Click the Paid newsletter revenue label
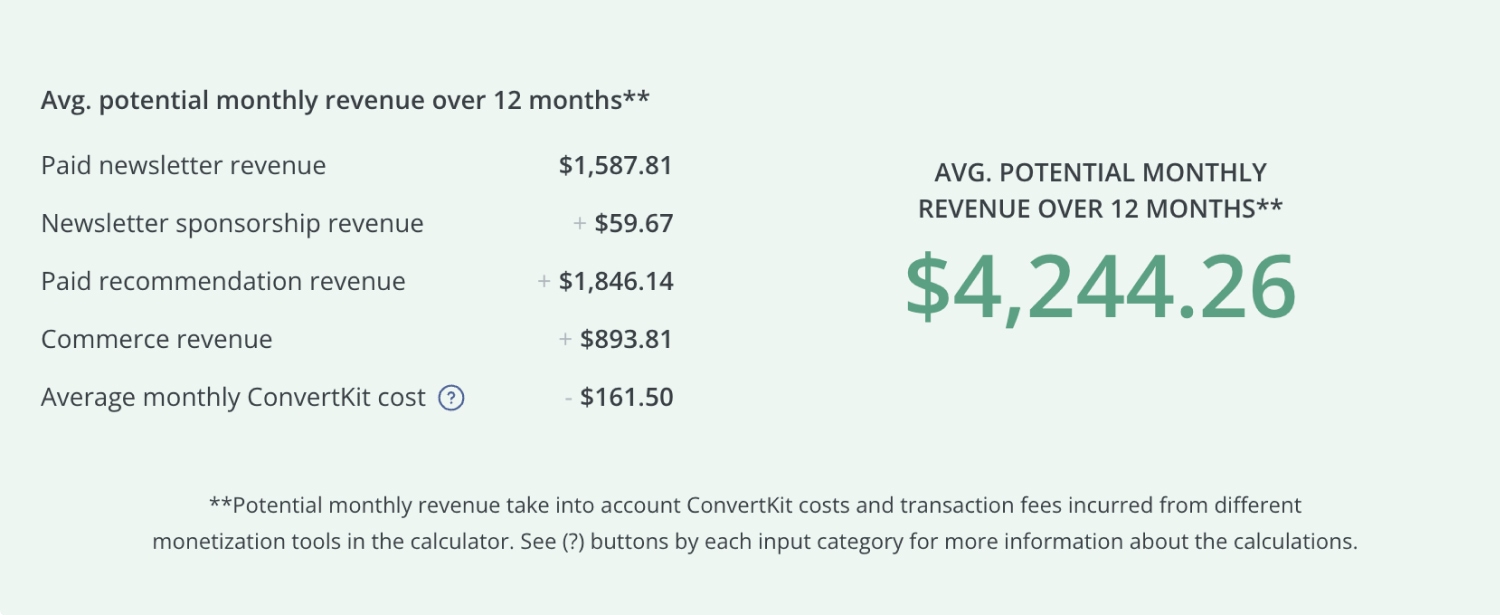The height and width of the screenshot is (615, 1500). 183,165
